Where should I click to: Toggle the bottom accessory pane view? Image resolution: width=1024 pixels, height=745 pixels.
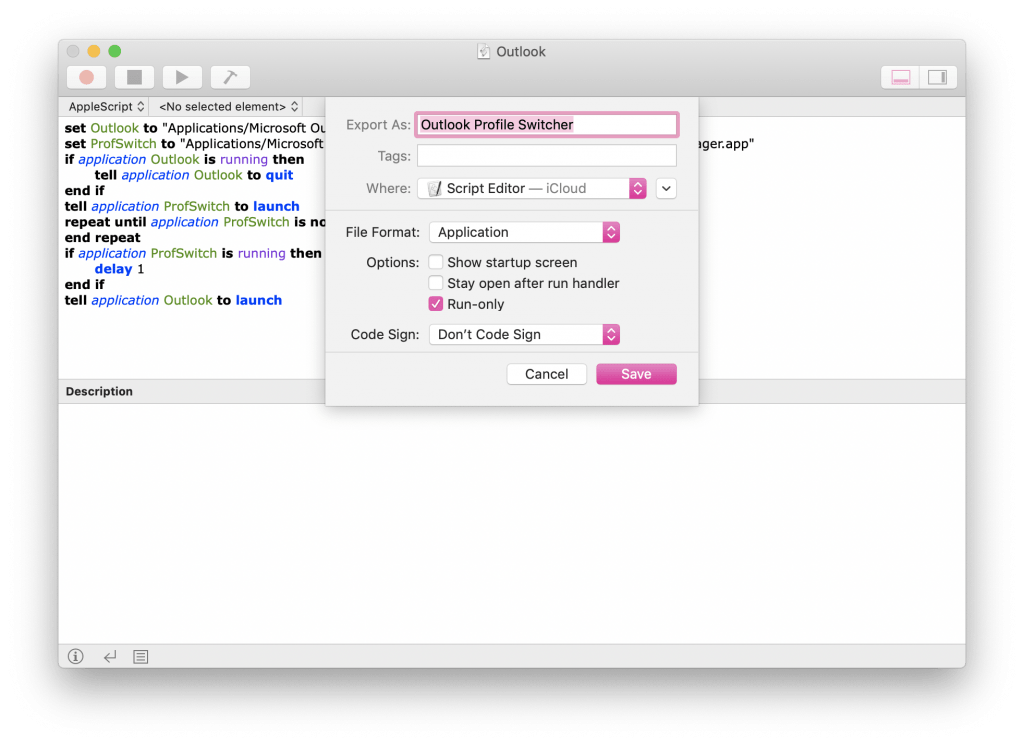click(x=900, y=77)
